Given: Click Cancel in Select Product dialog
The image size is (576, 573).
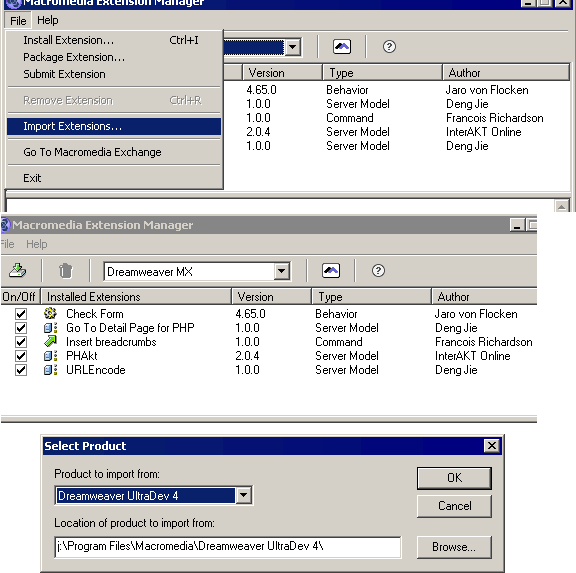Looking at the screenshot, I should pyautogui.click(x=454, y=506).
